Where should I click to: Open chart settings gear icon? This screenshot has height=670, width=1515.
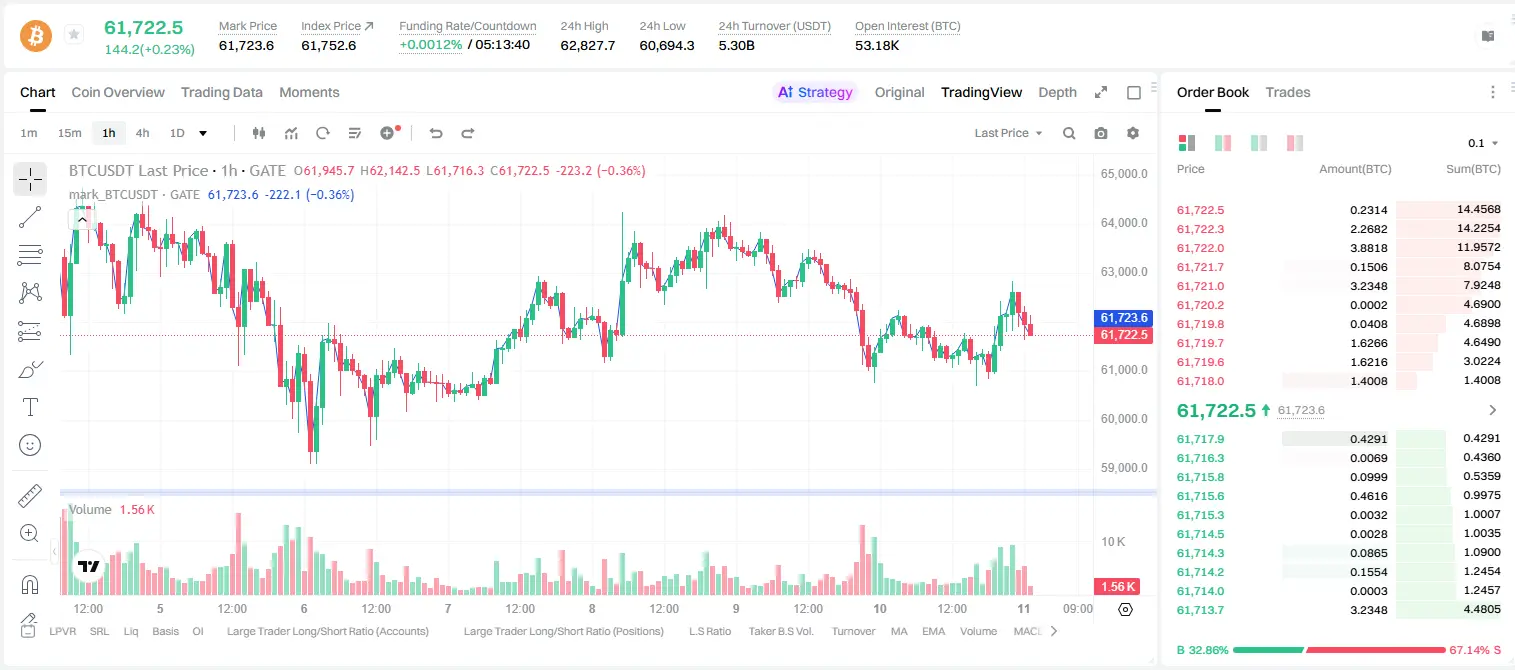pyautogui.click(x=1133, y=133)
